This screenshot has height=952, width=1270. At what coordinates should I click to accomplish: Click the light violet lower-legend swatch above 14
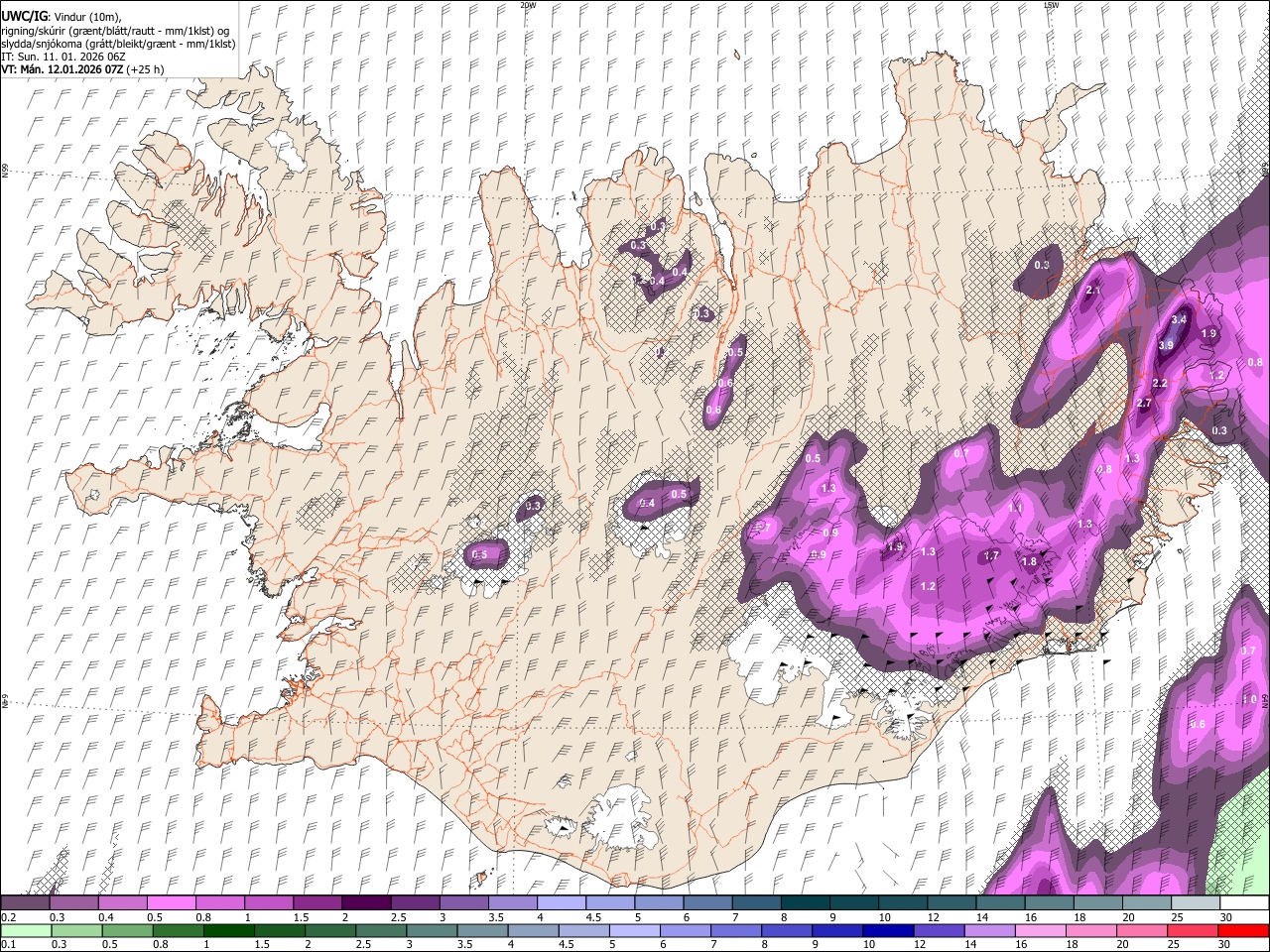[990, 931]
